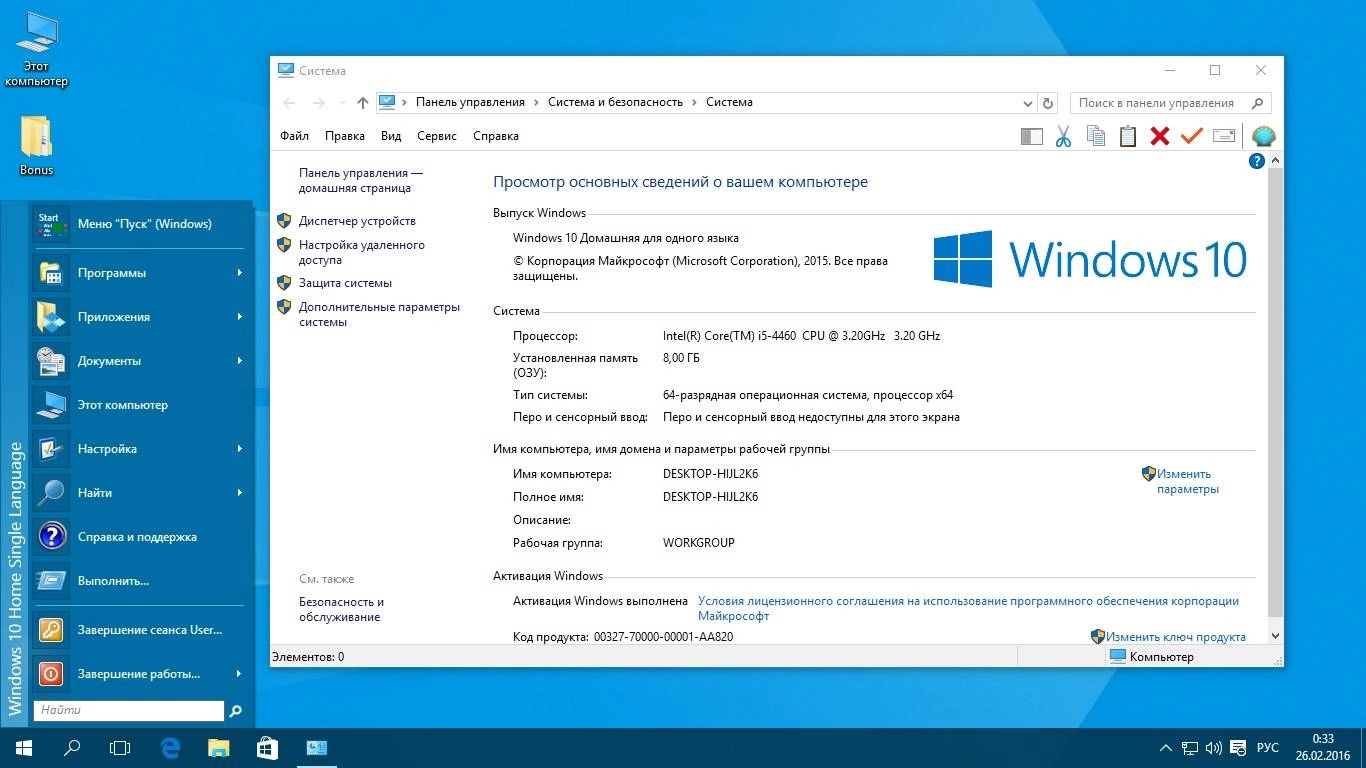This screenshot has height=768, width=1366.
Task: Open the Classic Shell settings shell icon
Action: coord(1264,136)
